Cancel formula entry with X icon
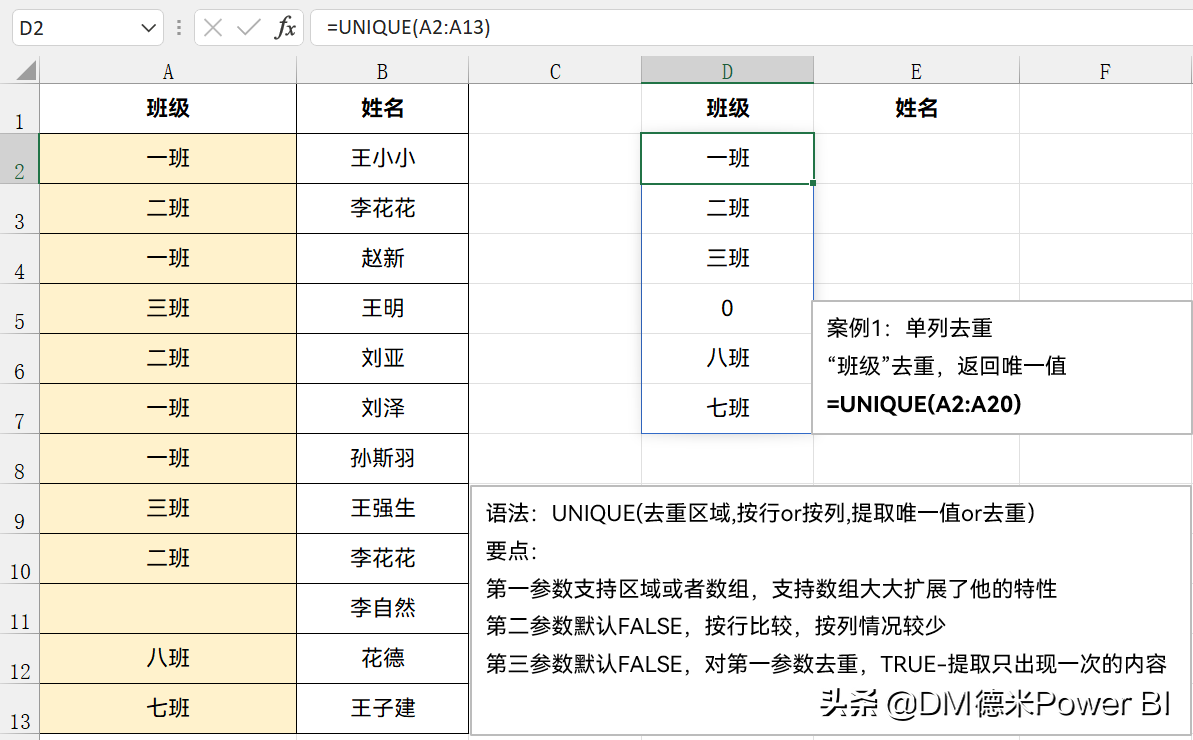Viewport: 1193px width, 740px height. pyautogui.click(x=213, y=28)
